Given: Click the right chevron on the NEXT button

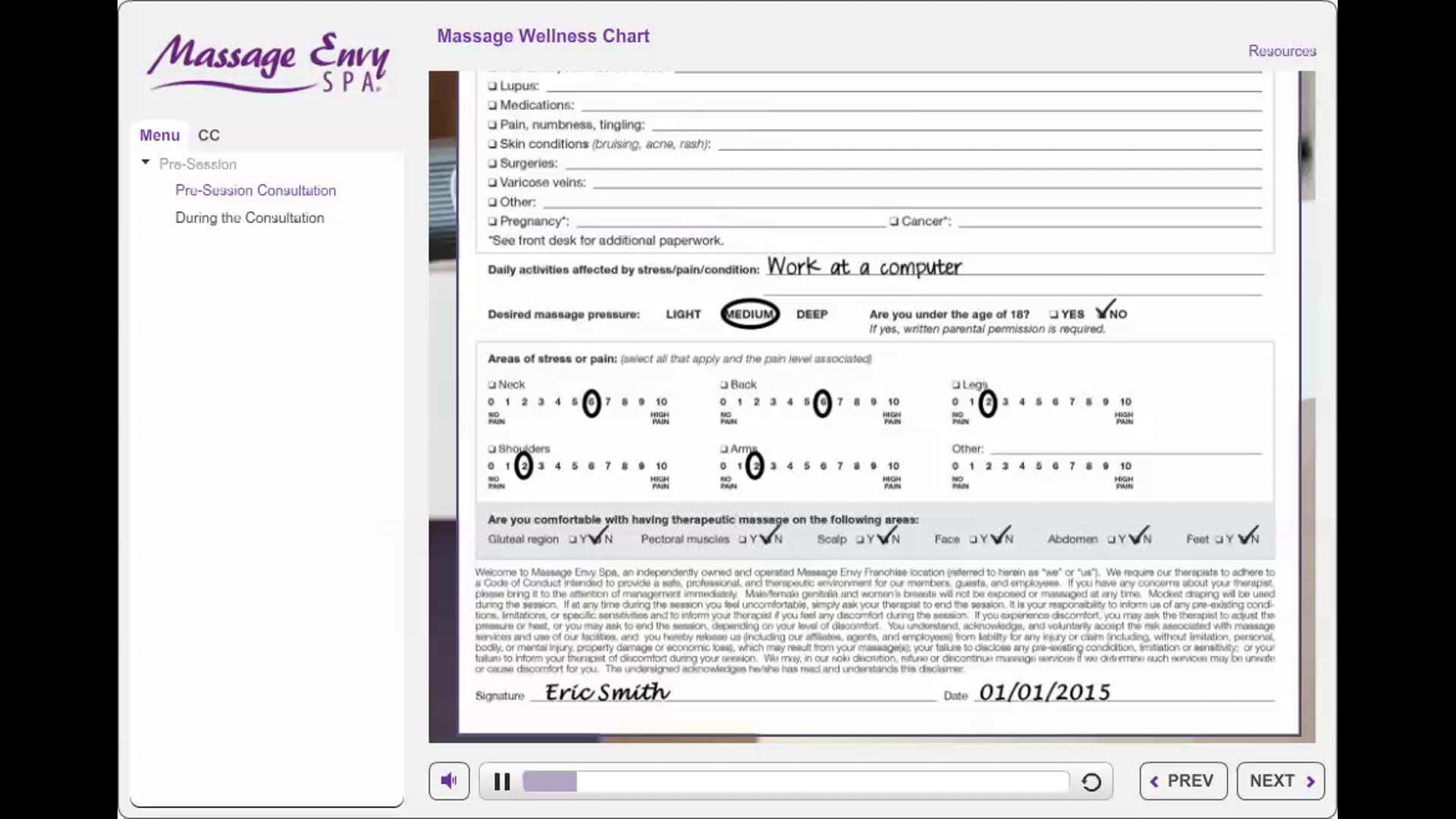Looking at the screenshot, I should (x=1310, y=781).
